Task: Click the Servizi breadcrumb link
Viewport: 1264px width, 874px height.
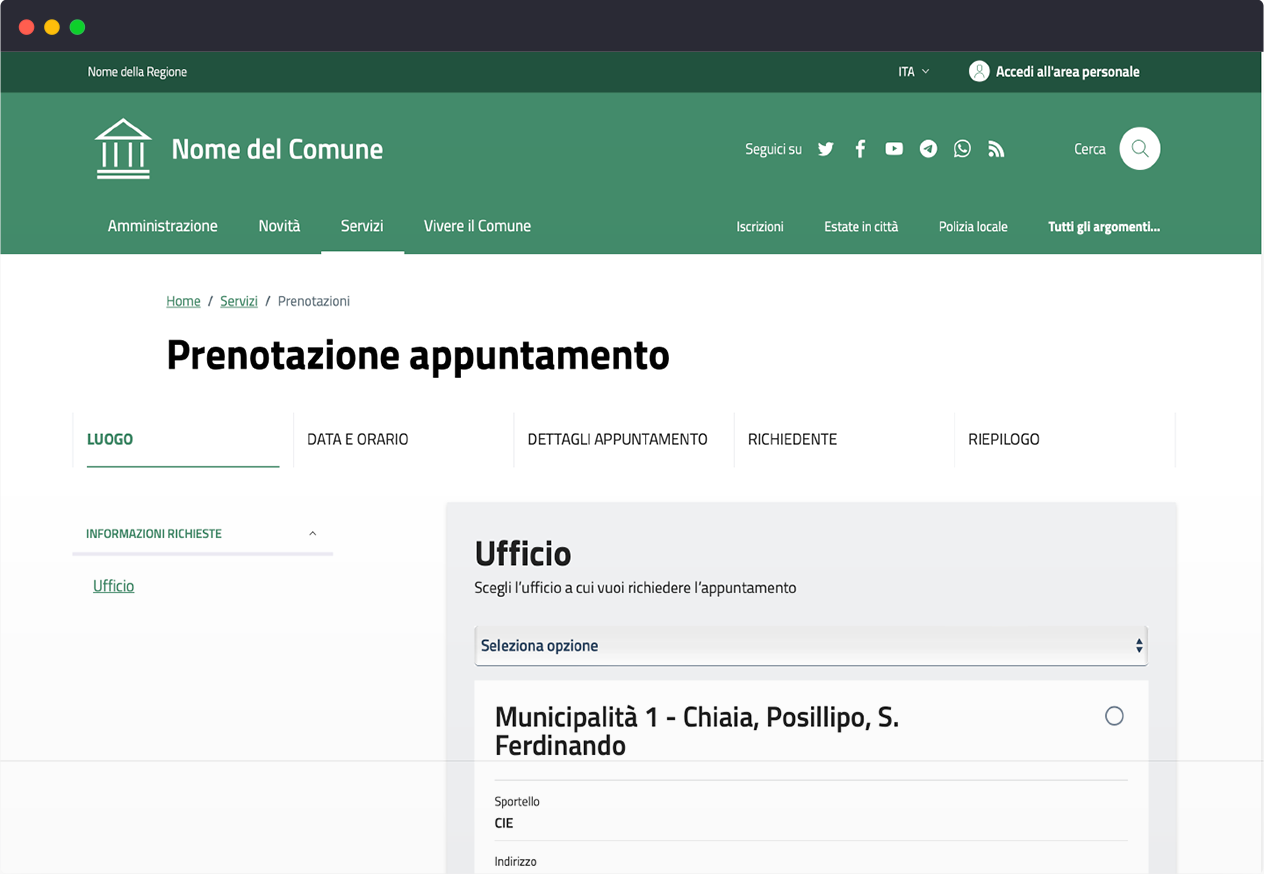Action: (x=239, y=301)
